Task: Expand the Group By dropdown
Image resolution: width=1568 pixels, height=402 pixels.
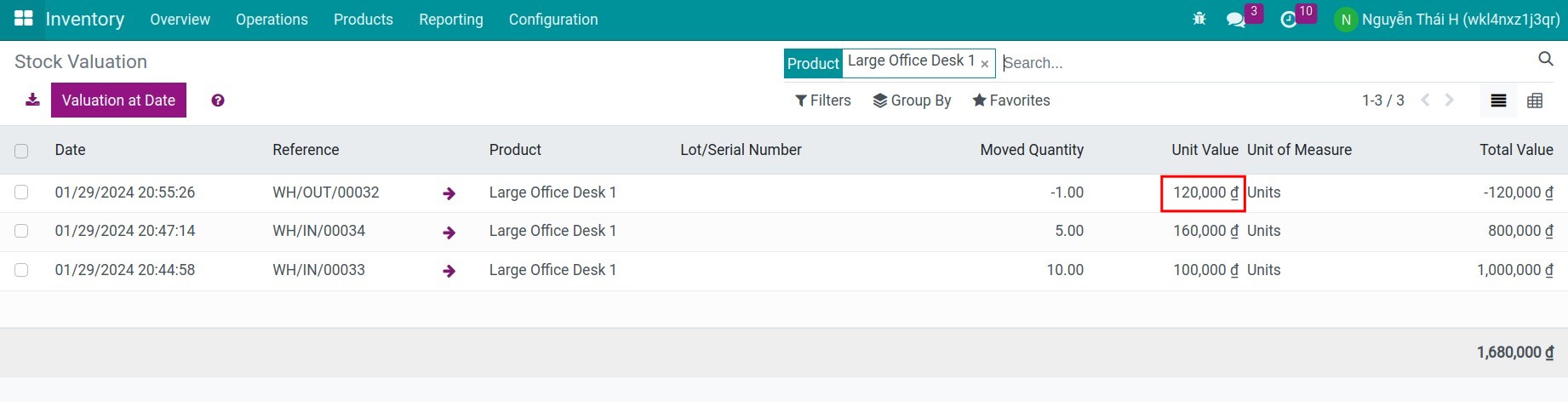Action: (912, 100)
